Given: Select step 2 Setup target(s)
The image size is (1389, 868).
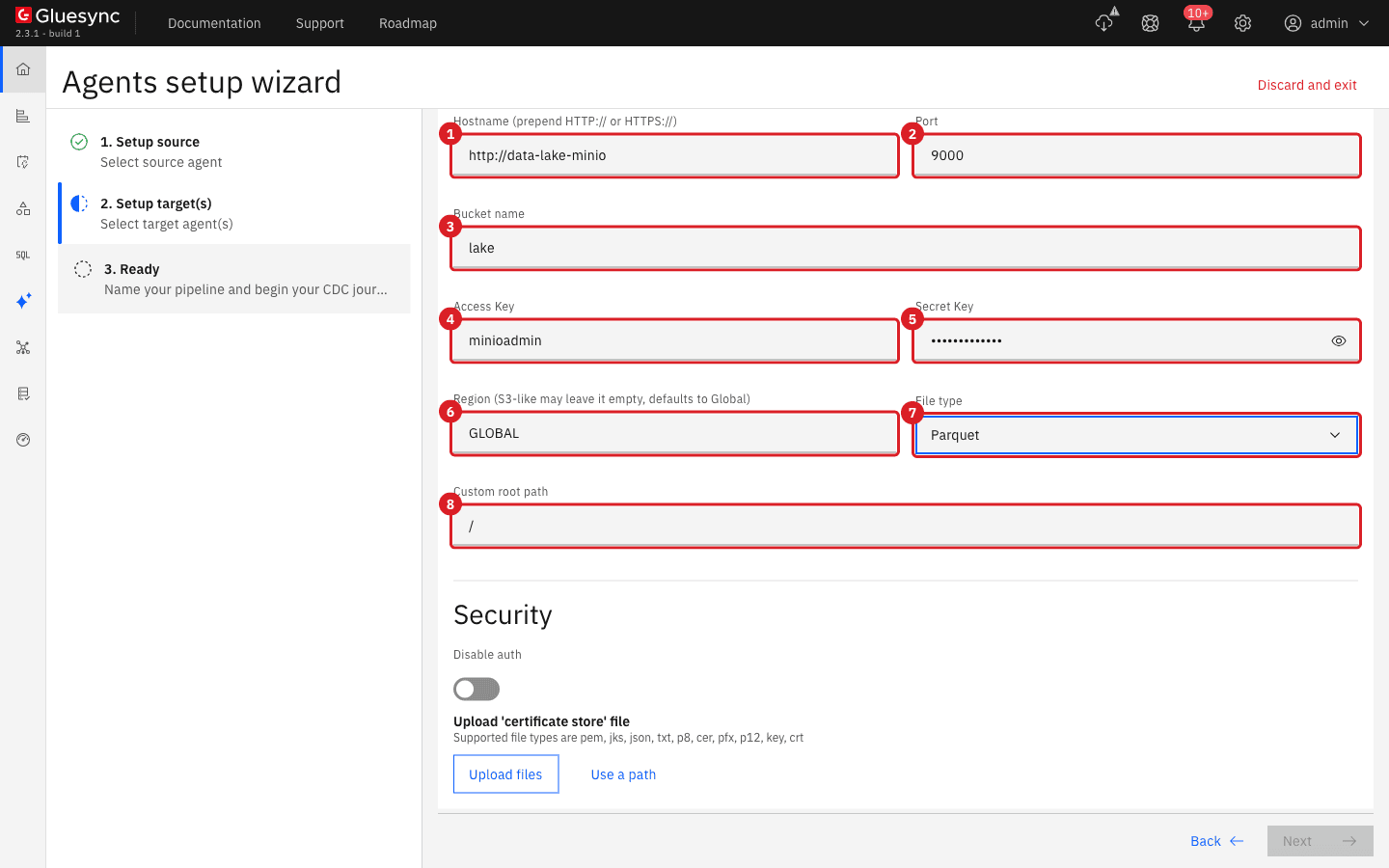Looking at the screenshot, I should [233, 213].
